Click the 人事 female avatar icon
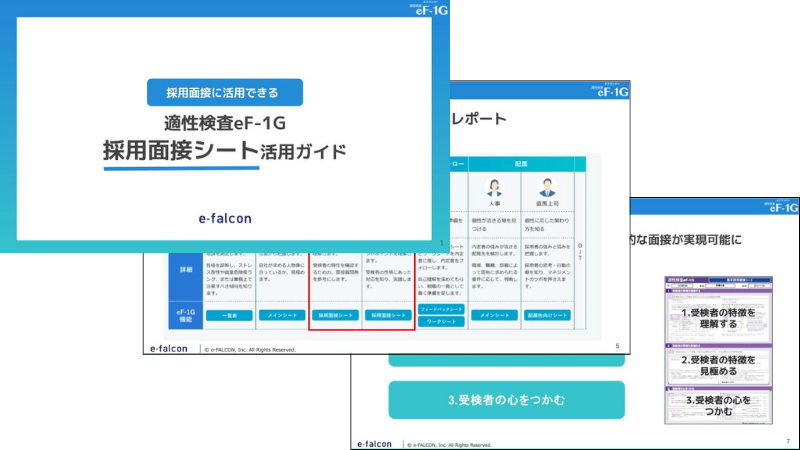 494,187
